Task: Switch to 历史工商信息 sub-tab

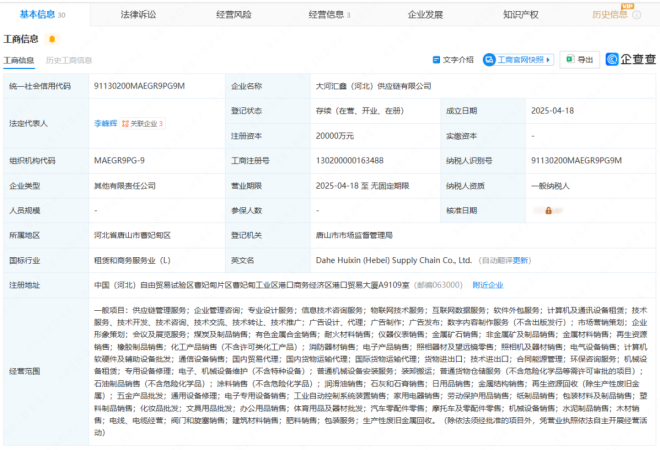Action: (x=68, y=60)
